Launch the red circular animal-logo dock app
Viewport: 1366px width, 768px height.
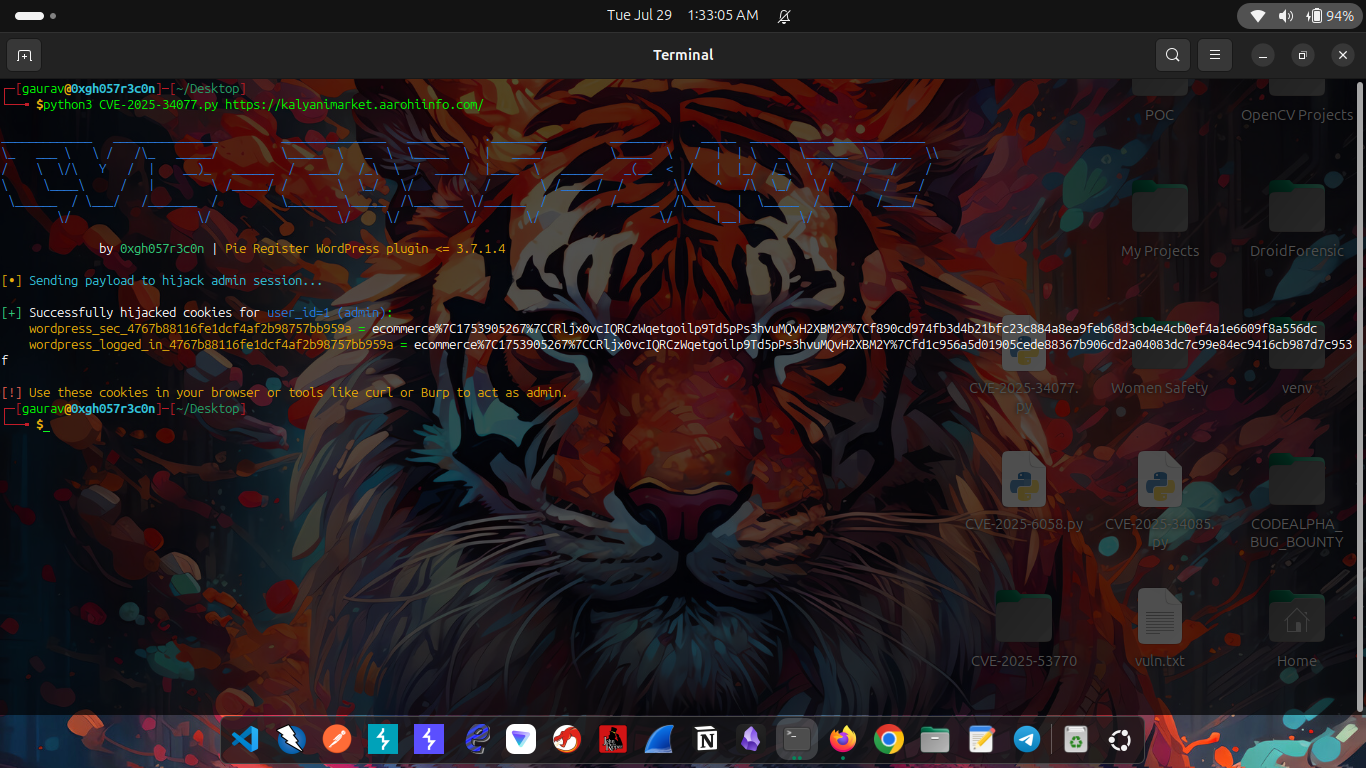pos(568,739)
